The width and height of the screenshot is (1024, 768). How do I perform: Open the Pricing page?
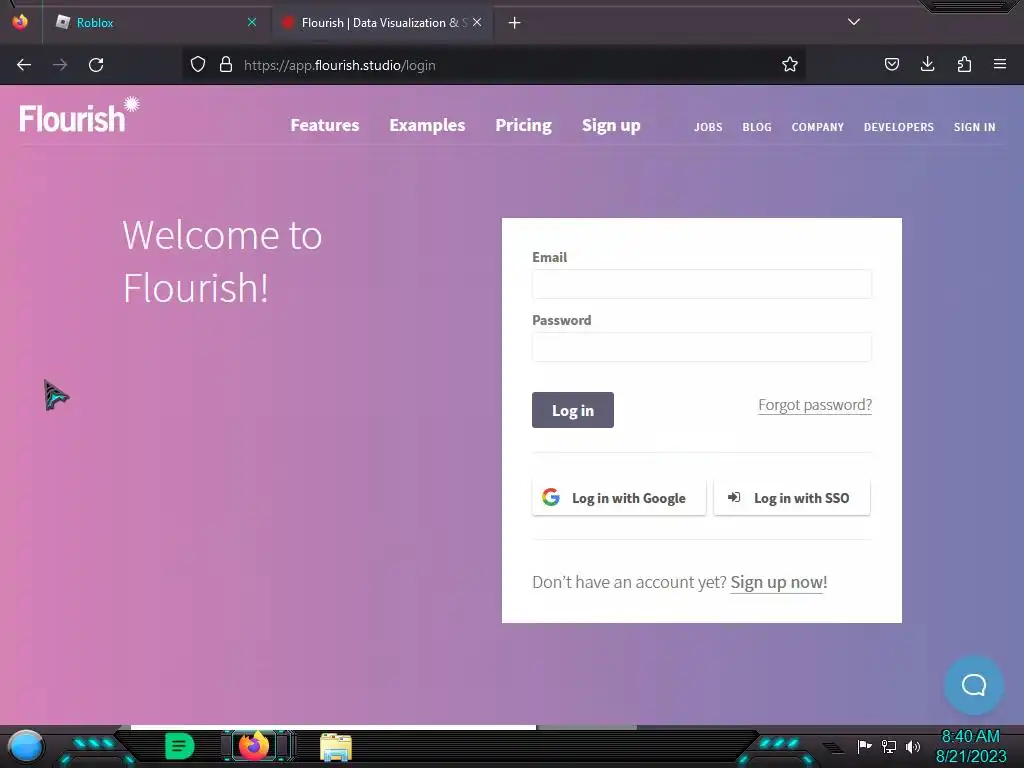pyautogui.click(x=523, y=125)
